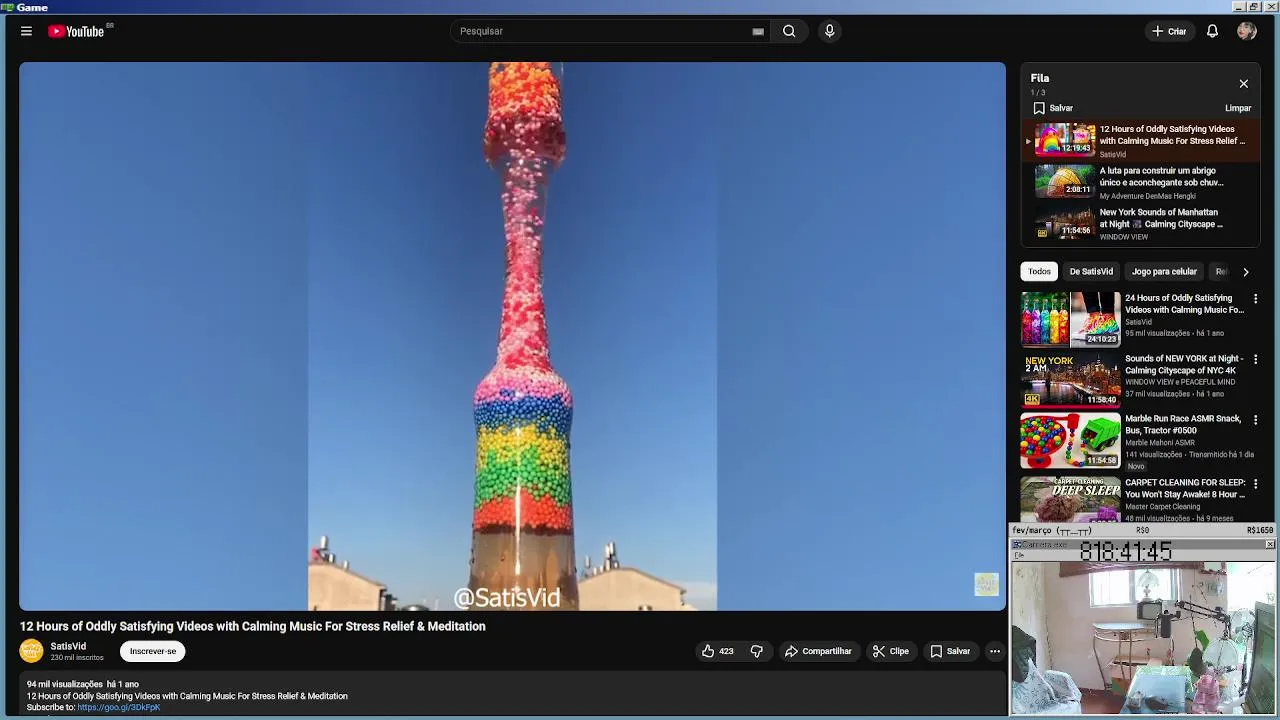Open 24 Hours of Oddly Satisfying thumbnail
The image size is (1280, 720).
pos(1070,319)
